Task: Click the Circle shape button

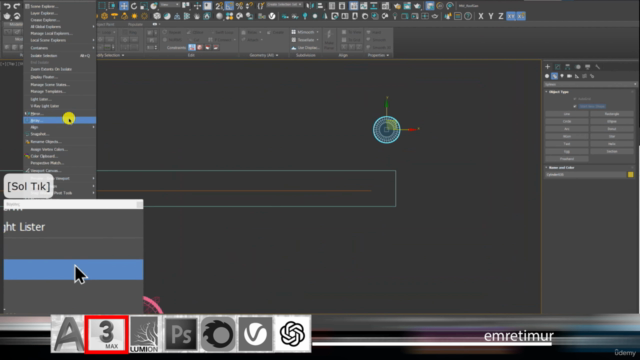Action: (567, 121)
